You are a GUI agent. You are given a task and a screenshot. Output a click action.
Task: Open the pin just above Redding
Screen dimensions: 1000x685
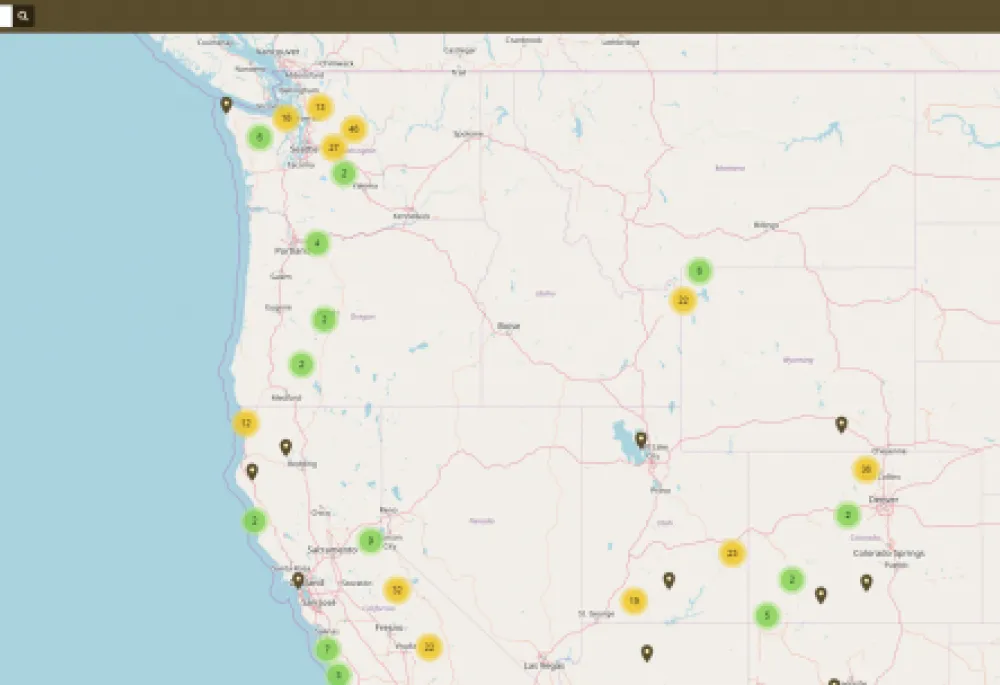pyautogui.click(x=286, y=447)
